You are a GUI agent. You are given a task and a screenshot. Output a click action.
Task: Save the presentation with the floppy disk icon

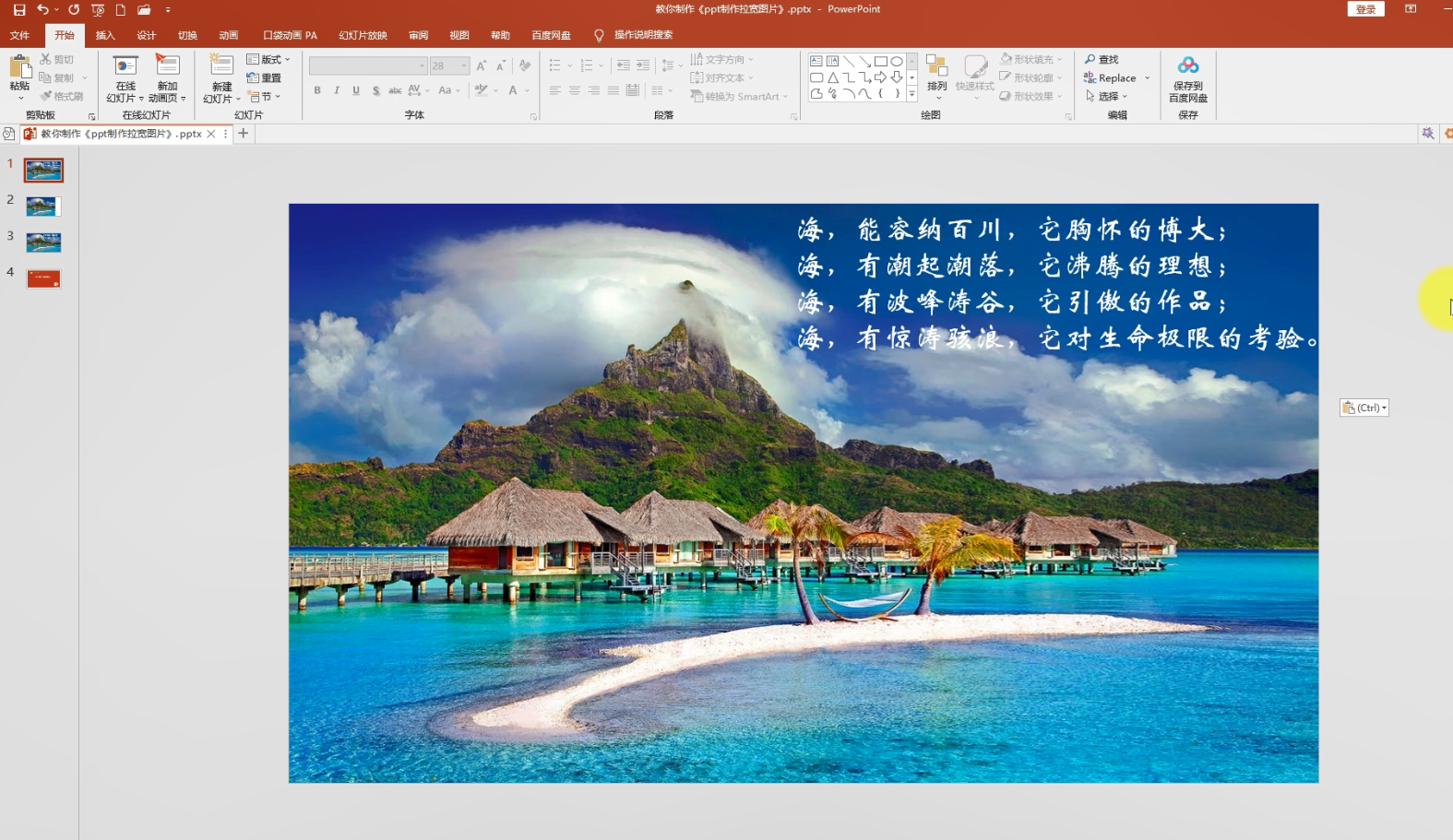(x=19, y=10)
